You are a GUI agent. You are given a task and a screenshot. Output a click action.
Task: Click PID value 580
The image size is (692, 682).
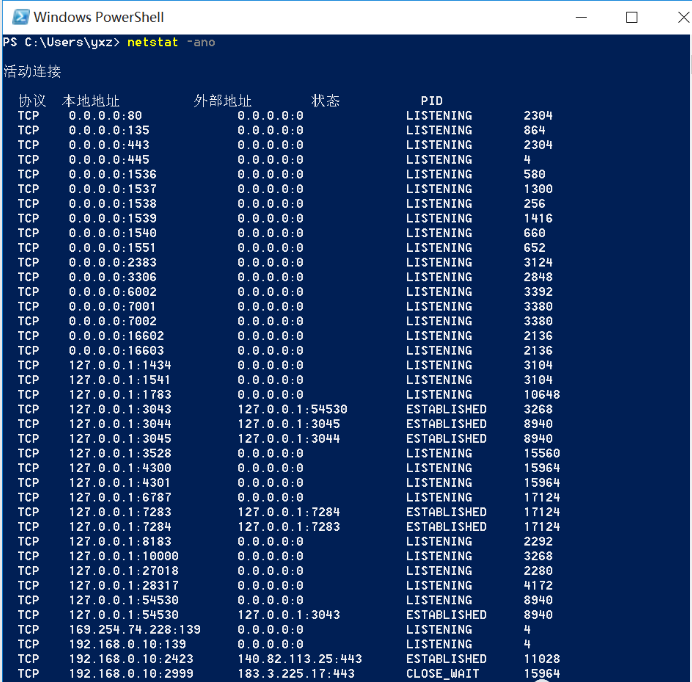click(534, 174)
